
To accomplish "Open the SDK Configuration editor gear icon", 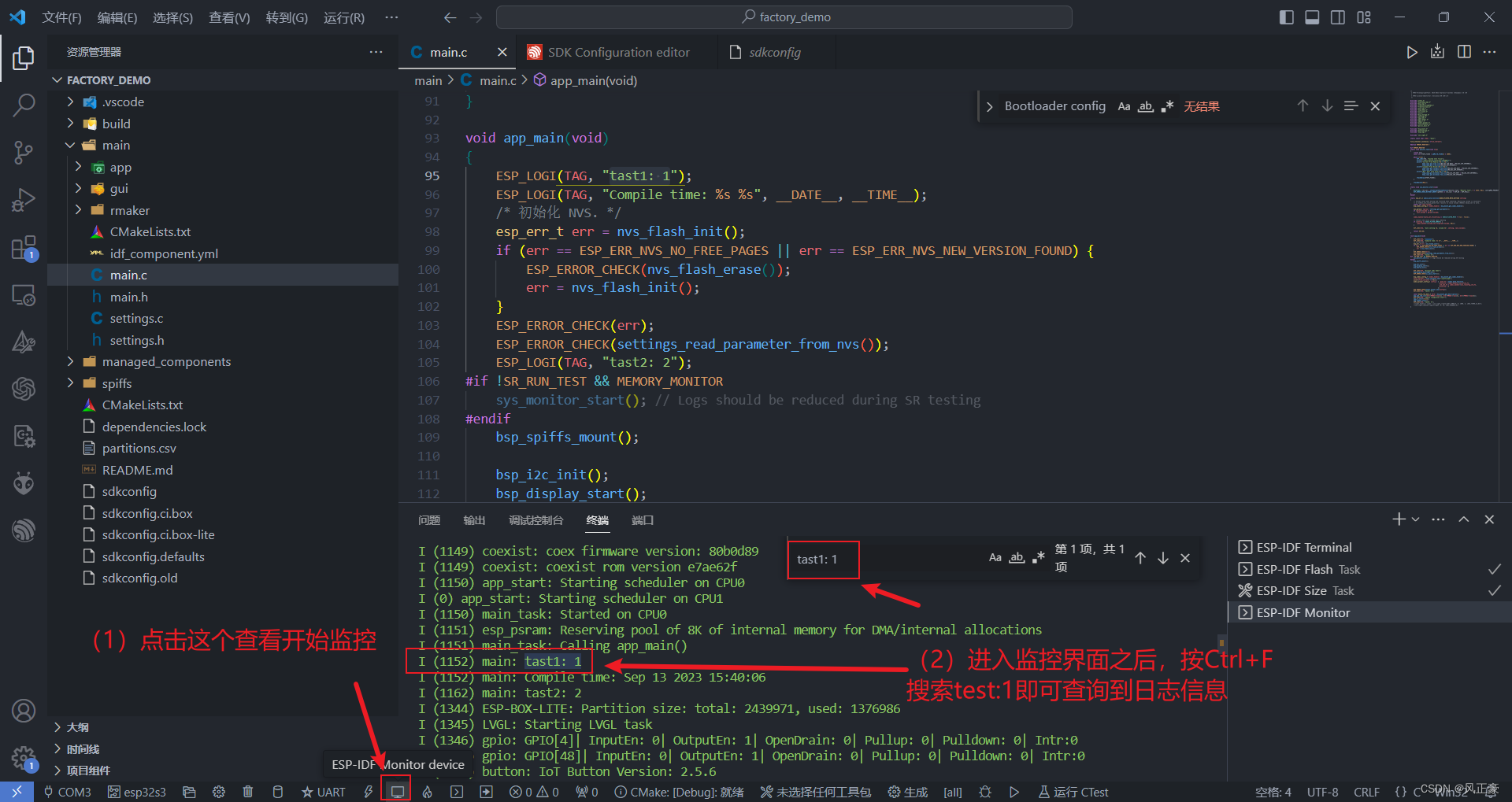I will tap(219, 792).
